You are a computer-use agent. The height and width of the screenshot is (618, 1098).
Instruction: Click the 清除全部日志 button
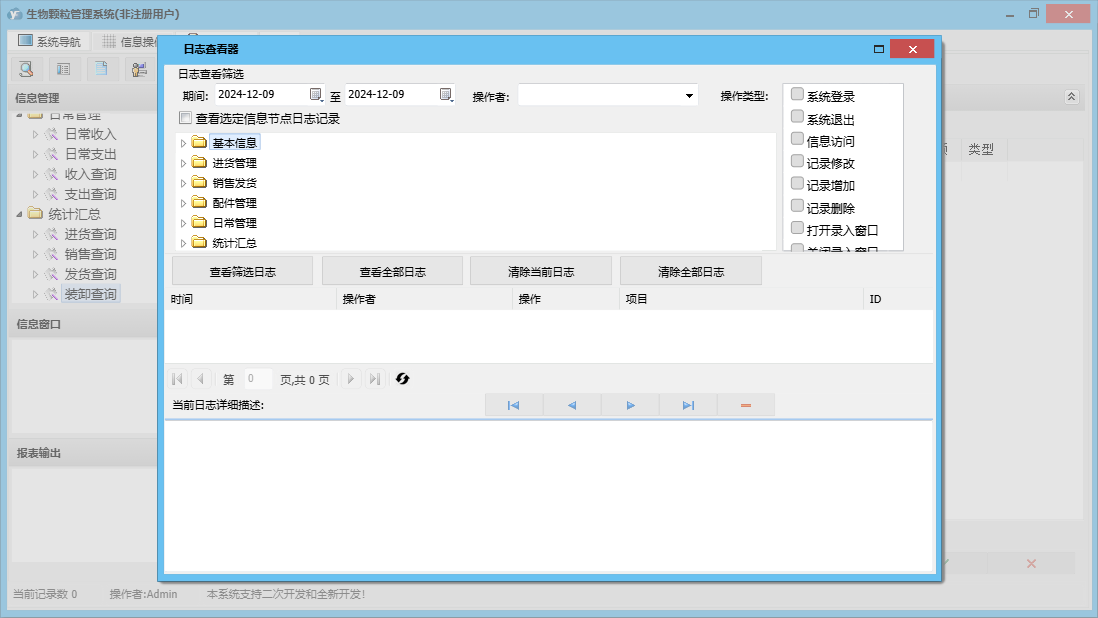click(690, 272)
